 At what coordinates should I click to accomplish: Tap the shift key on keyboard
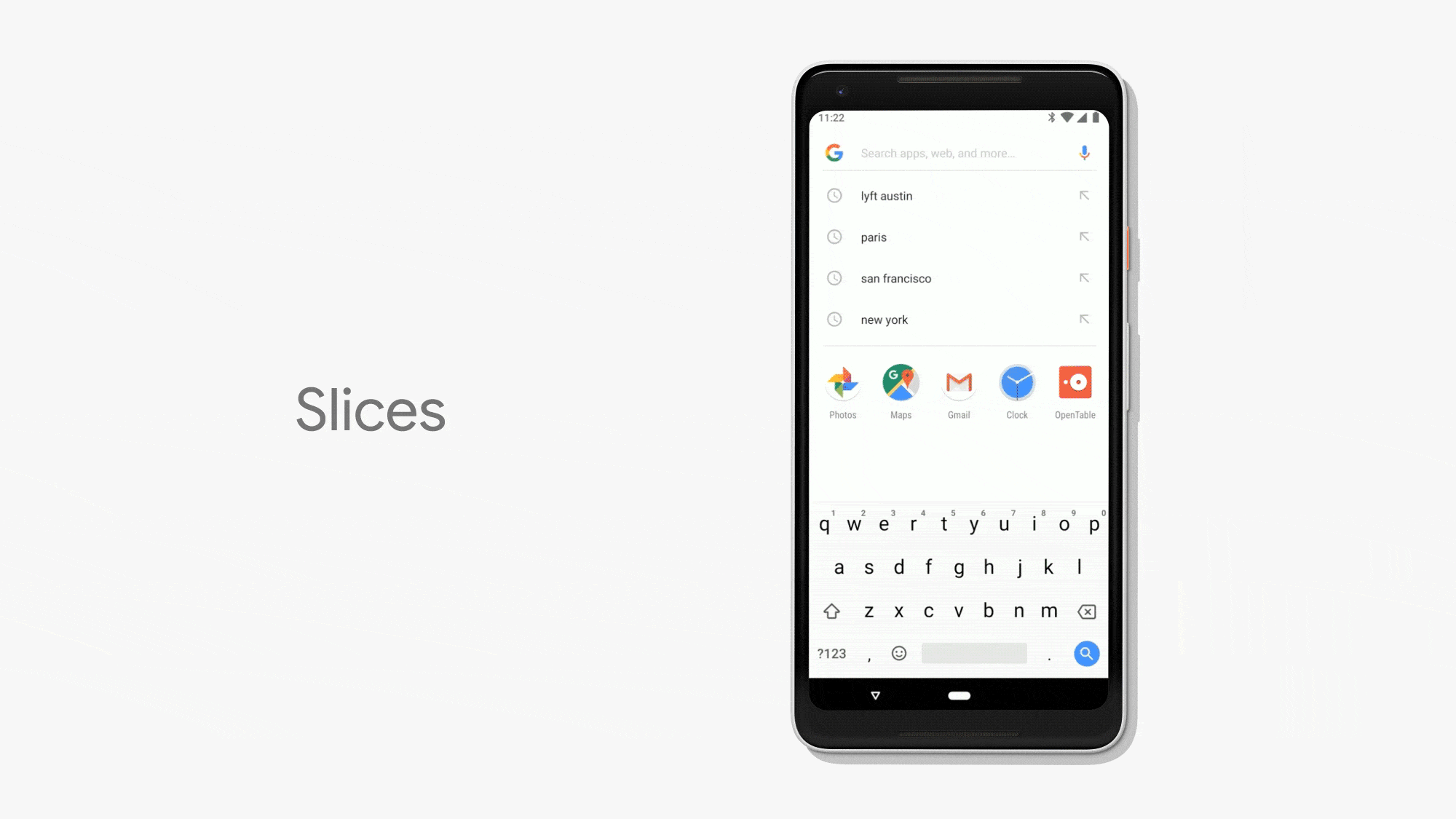click(832, 611)
